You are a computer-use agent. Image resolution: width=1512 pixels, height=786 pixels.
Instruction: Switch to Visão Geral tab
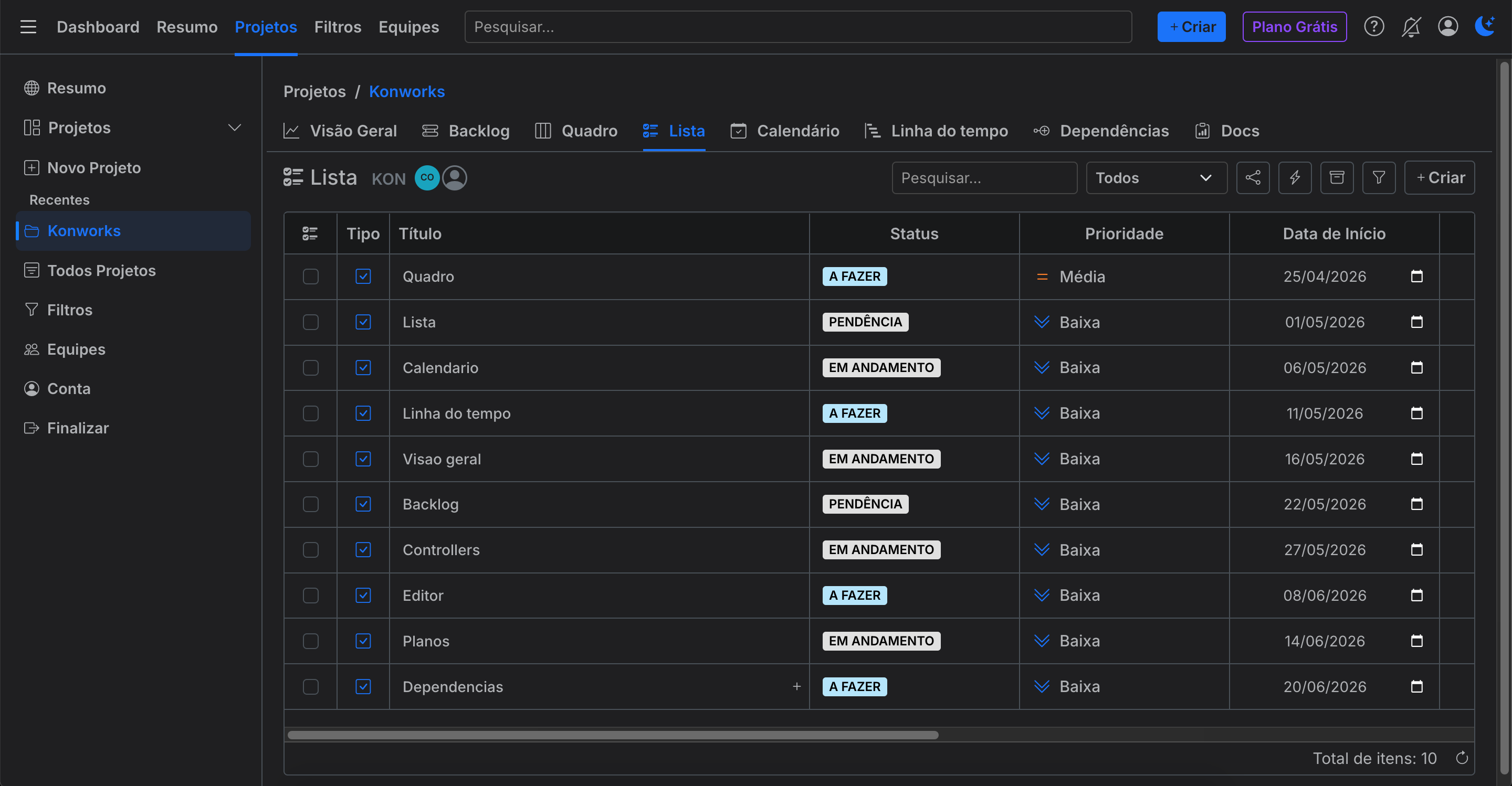(x=340, y=131)
